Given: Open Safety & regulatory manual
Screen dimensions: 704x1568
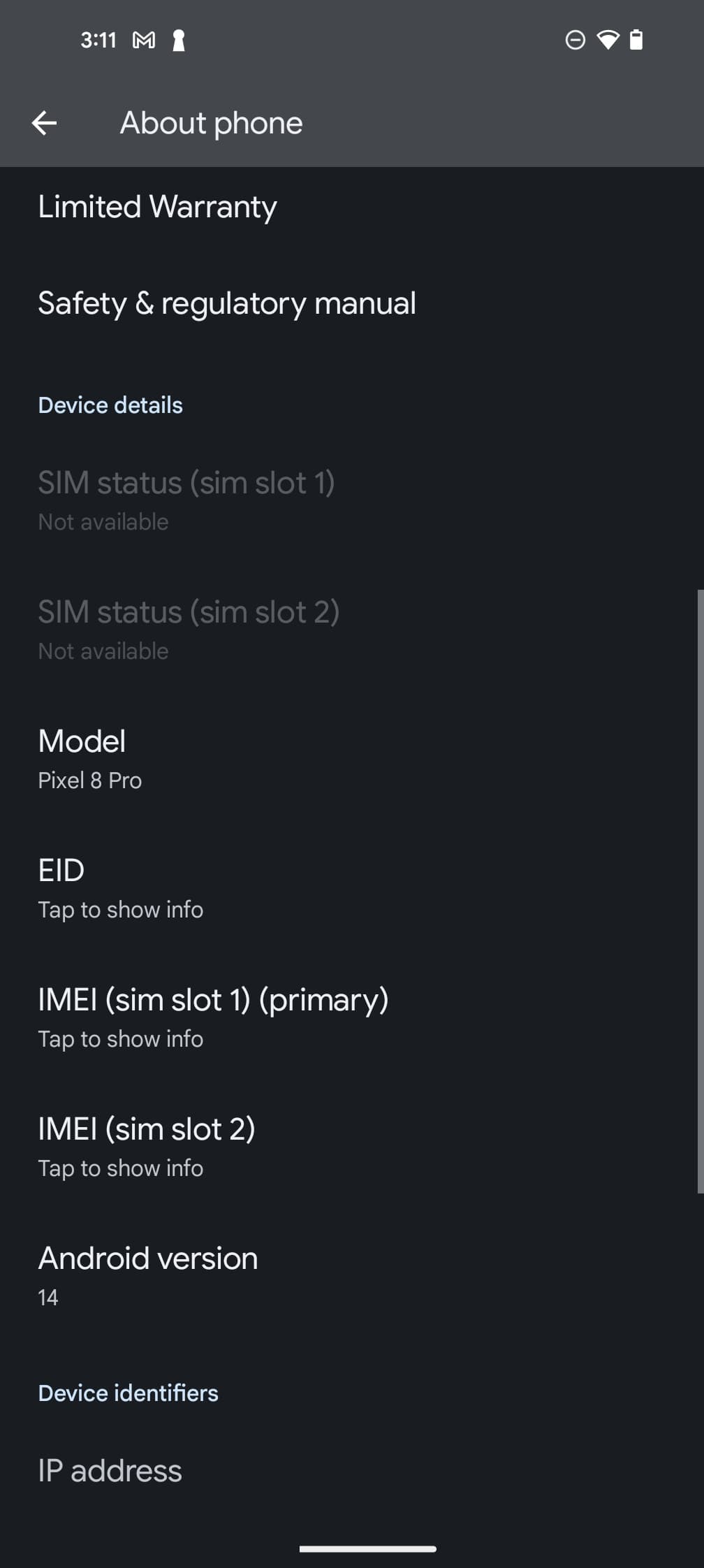Looking at the screenshot, I should pyautogui.click(x=227, y=303).
